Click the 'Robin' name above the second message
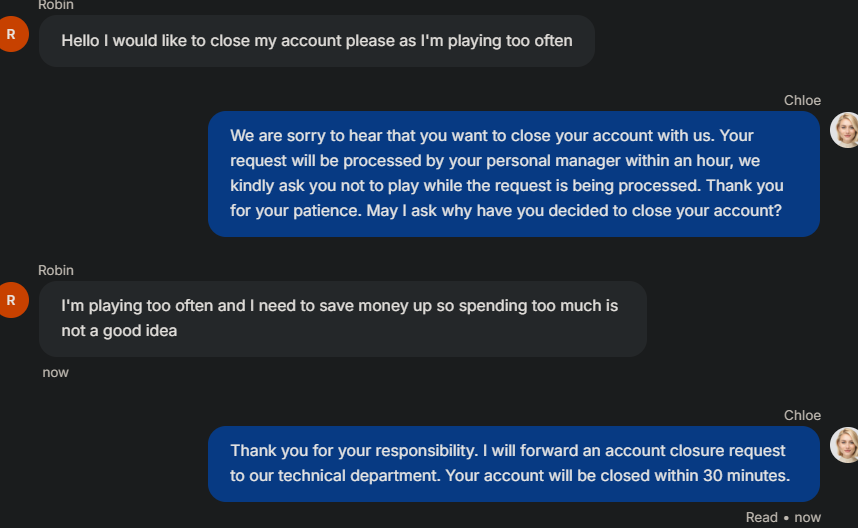The height and width of the screenshot is (528, 858). pyautogui.click(x=56, y=270)
